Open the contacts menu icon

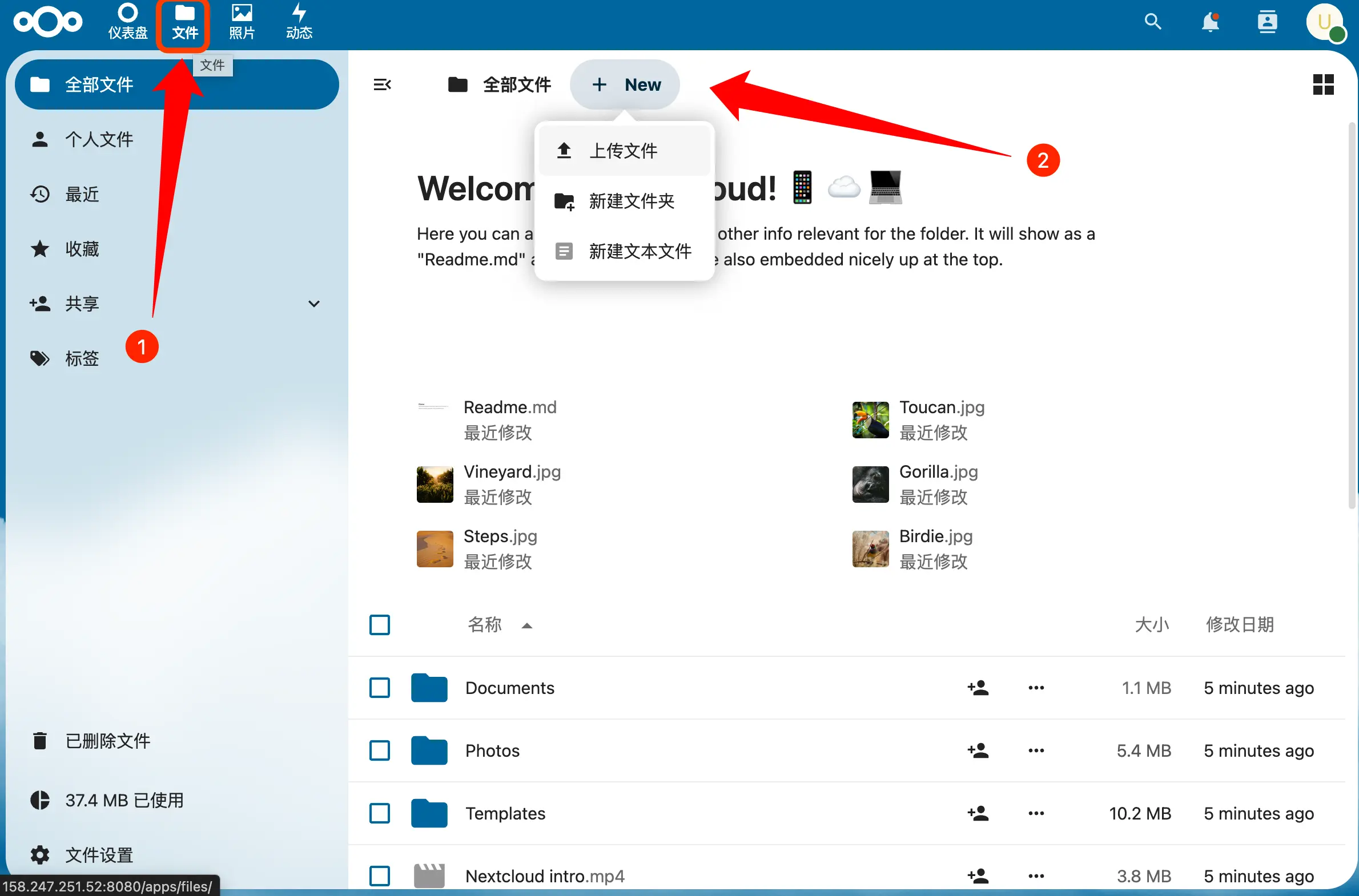1267,22
